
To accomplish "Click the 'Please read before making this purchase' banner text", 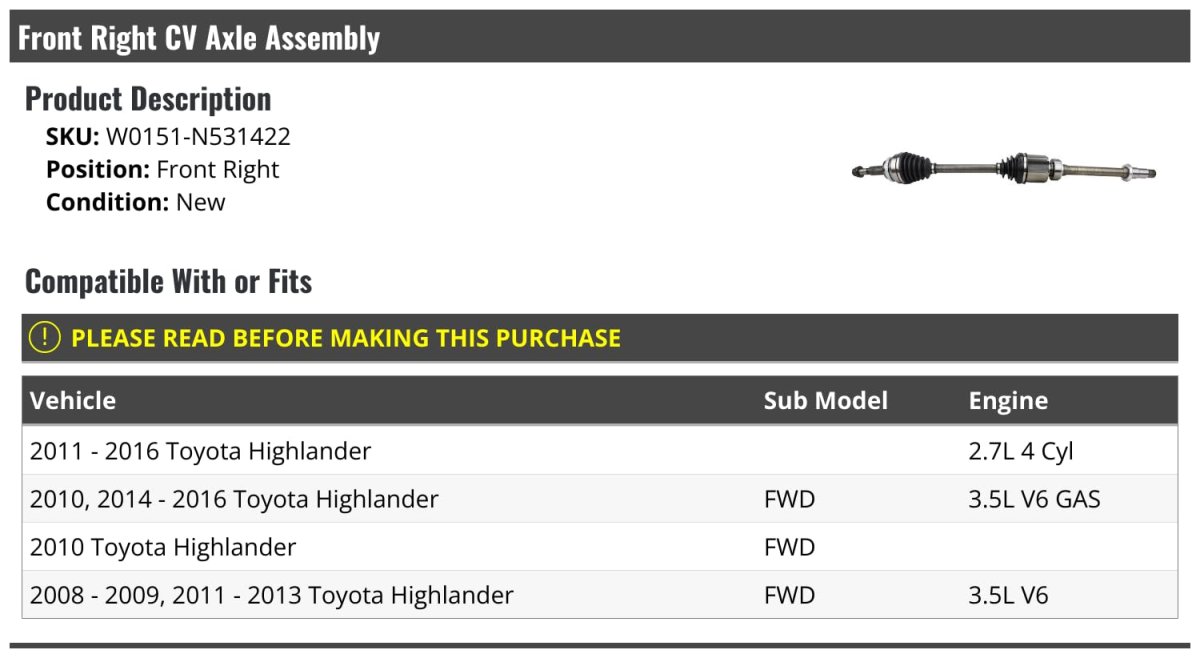I will pos(346,338).
